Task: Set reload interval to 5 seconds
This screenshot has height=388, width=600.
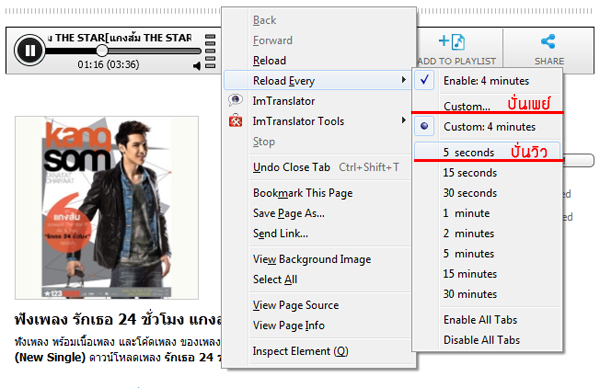Action: pos(487,152)
